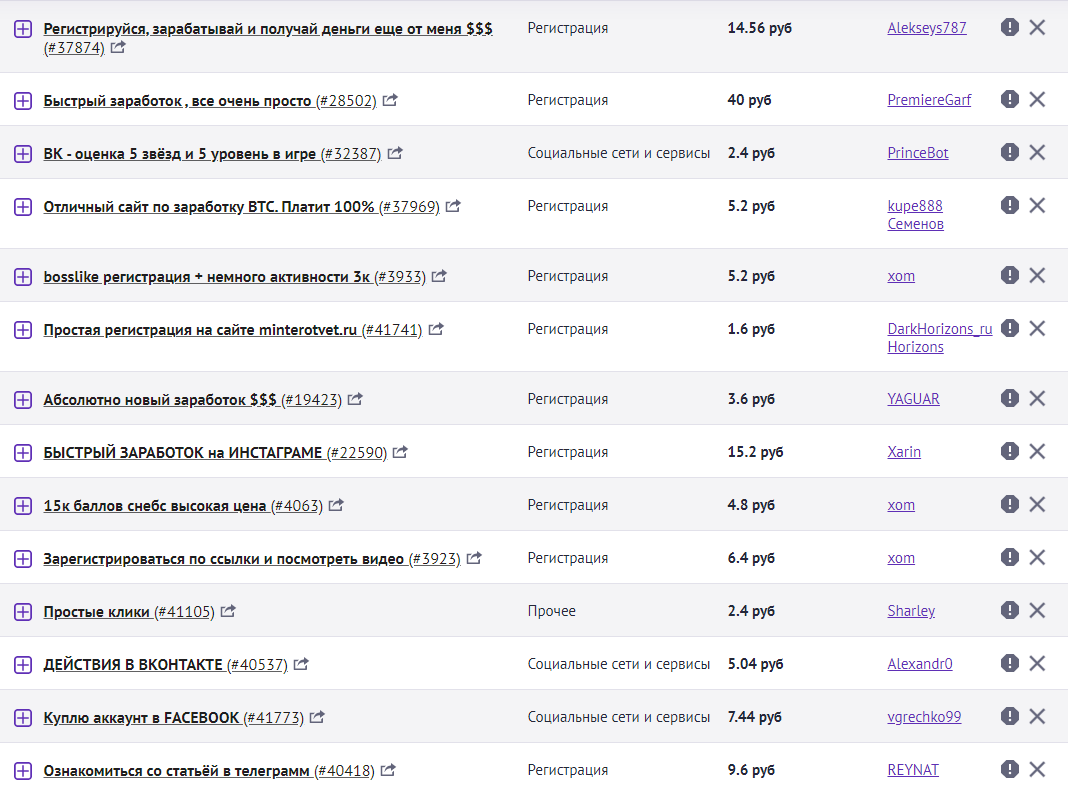The height and width of the screenshot is (795, 1068).
Task: Expand the 15к баллов снебс row
Action: 23,506
